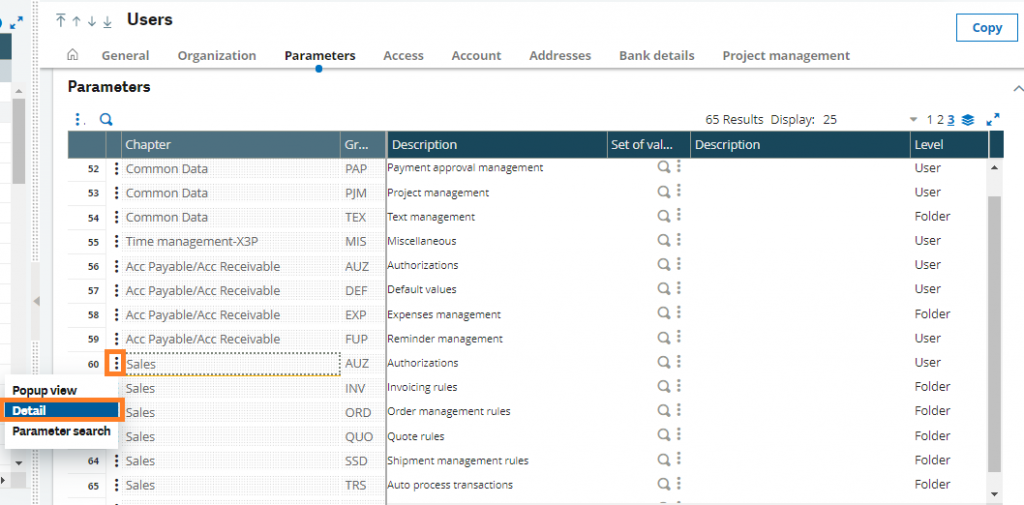
Task: Click the home icon beside General tab
Action: (x=73, y=56)
